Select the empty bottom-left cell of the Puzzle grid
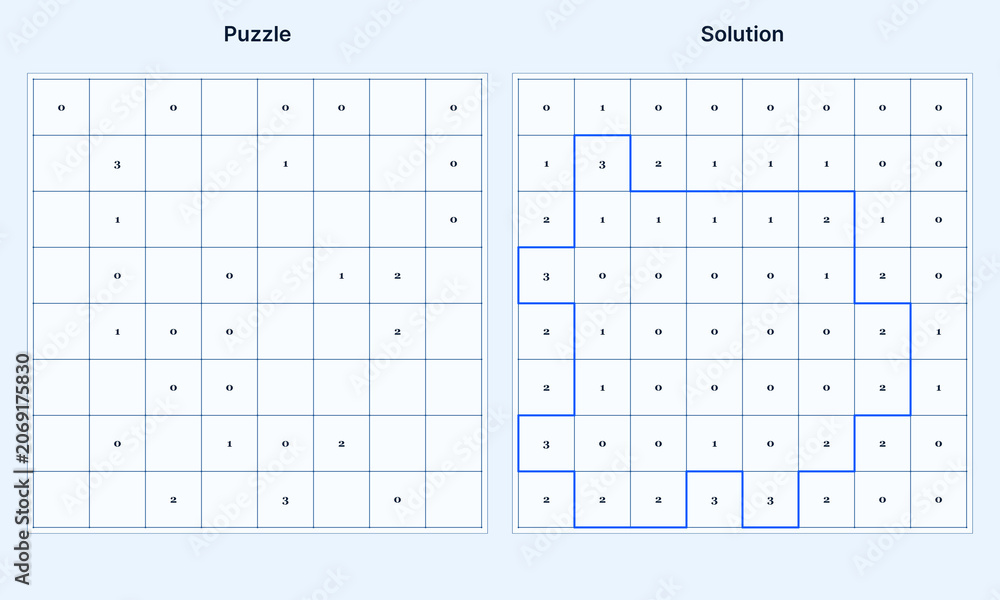Viewport: 1000px width, 600px height. click(61, 500)
